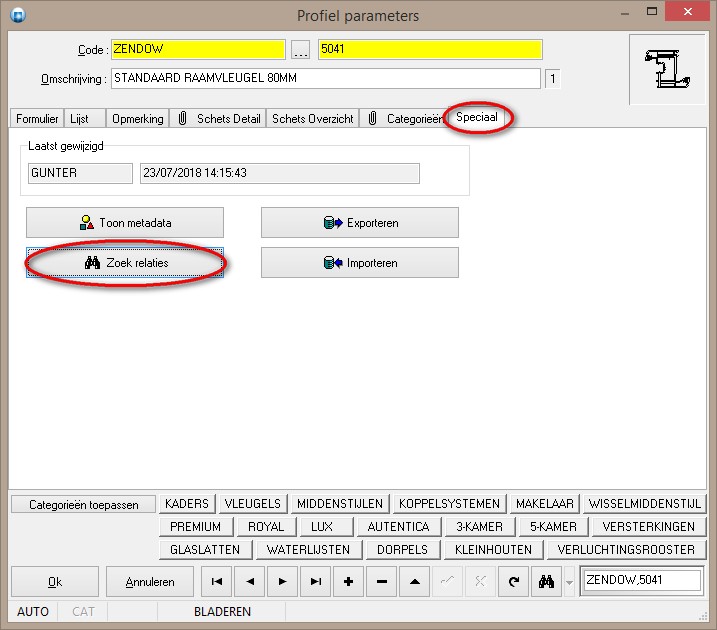Toggle the GLASLATTEN category

pos(205,550)
